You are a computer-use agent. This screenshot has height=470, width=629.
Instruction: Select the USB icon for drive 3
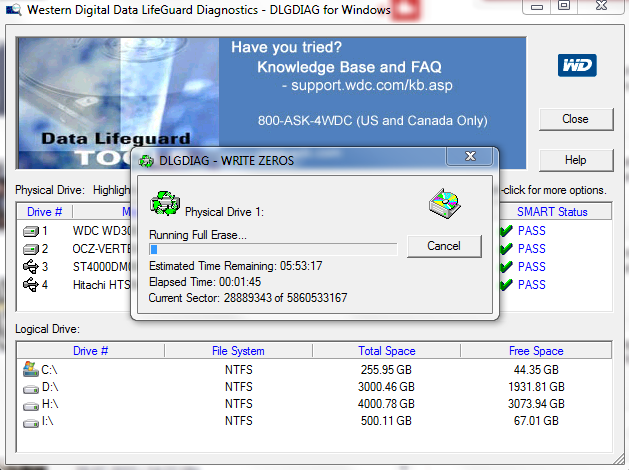(x=31, y=267)
